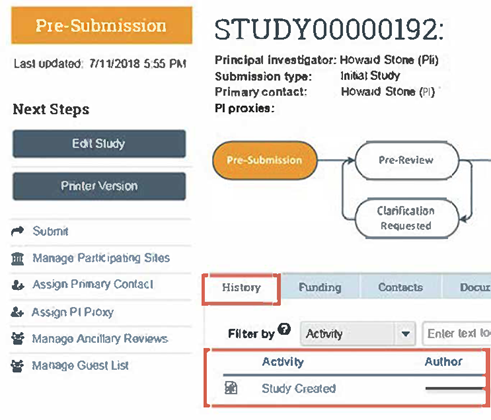Open the Study Created activity link

click(299, 388)
